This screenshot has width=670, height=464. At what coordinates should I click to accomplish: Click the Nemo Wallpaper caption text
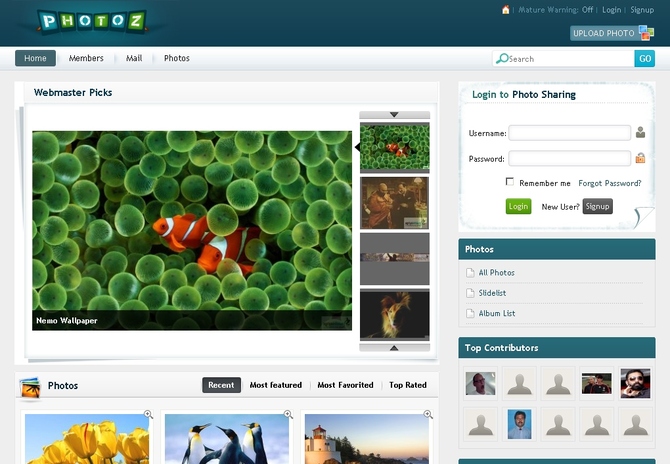coord(67,320)
